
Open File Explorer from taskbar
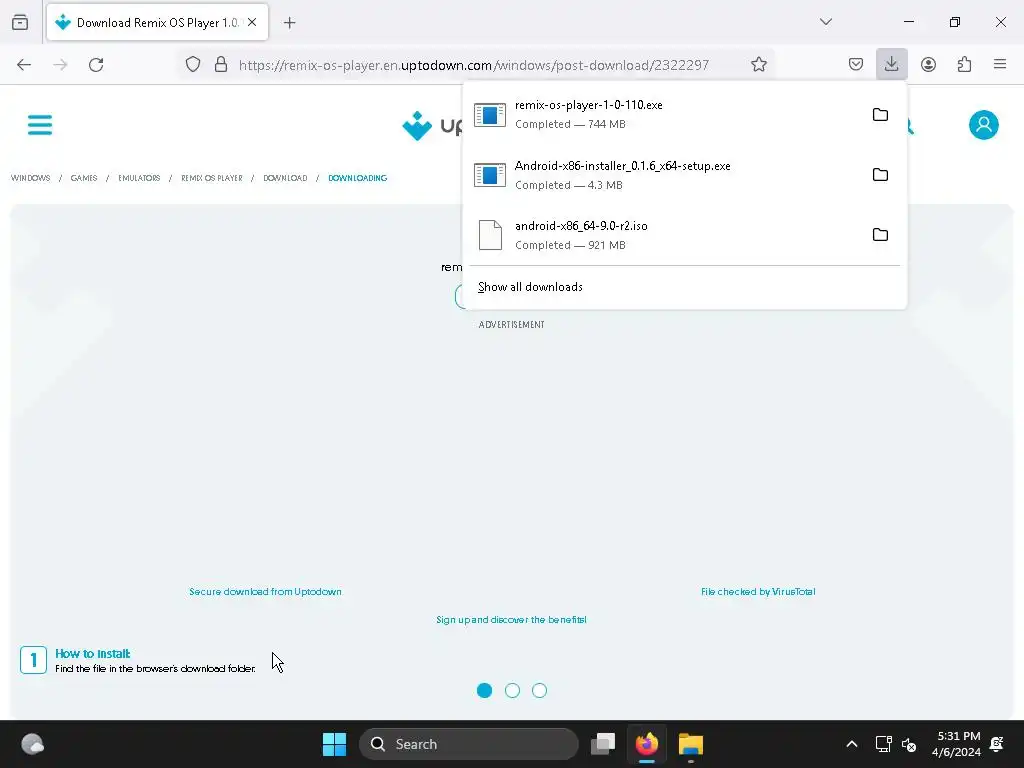pos(691,744)
